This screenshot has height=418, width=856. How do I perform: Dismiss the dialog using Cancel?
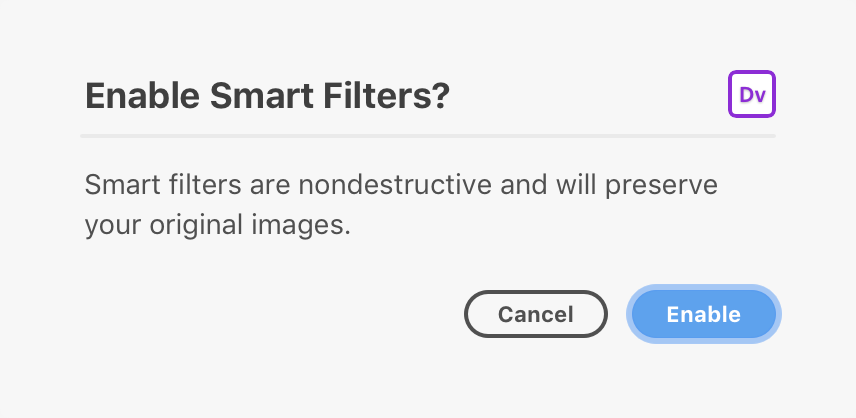(x=536, y=314)
